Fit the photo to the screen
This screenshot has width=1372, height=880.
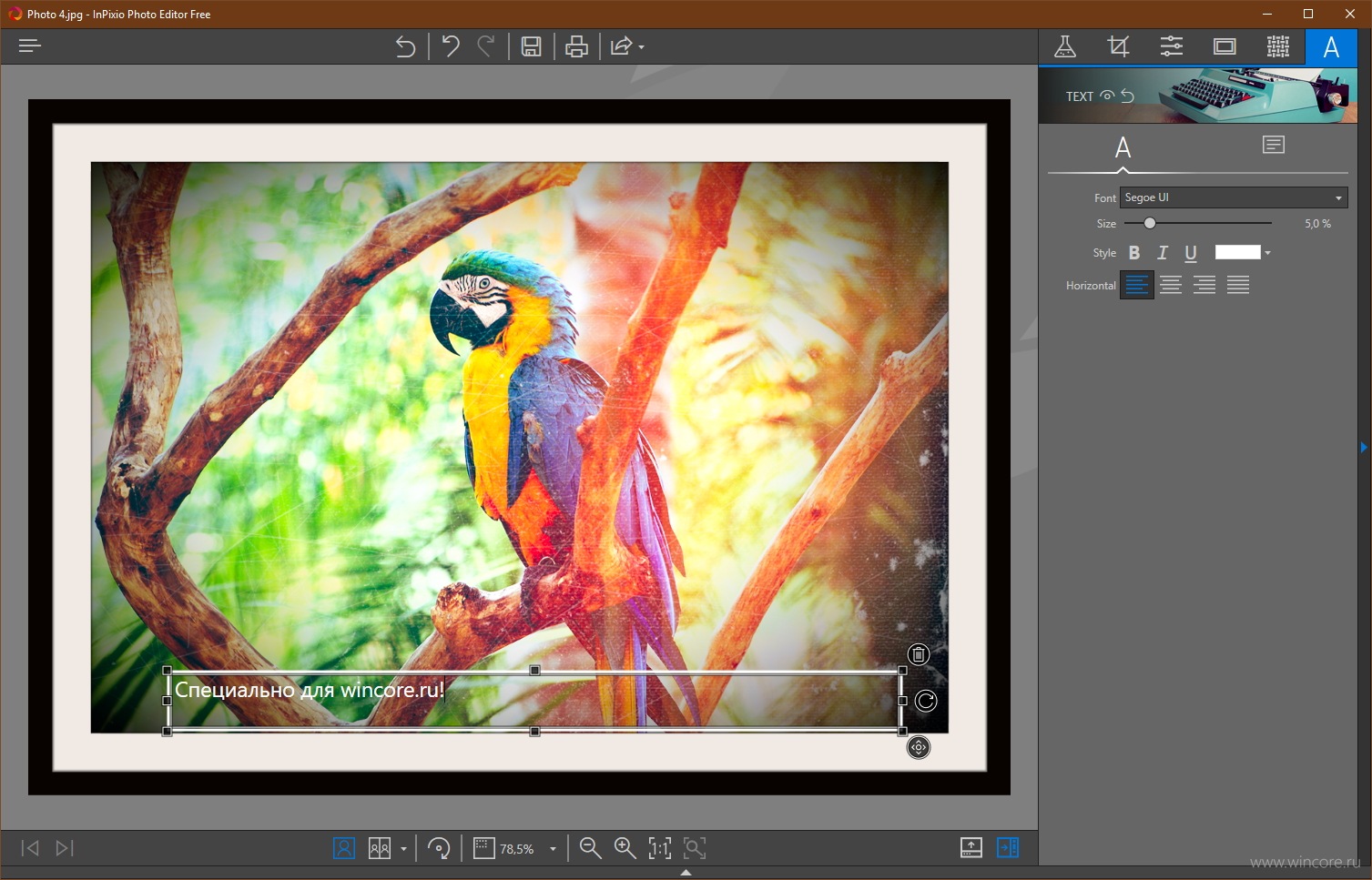695,848
